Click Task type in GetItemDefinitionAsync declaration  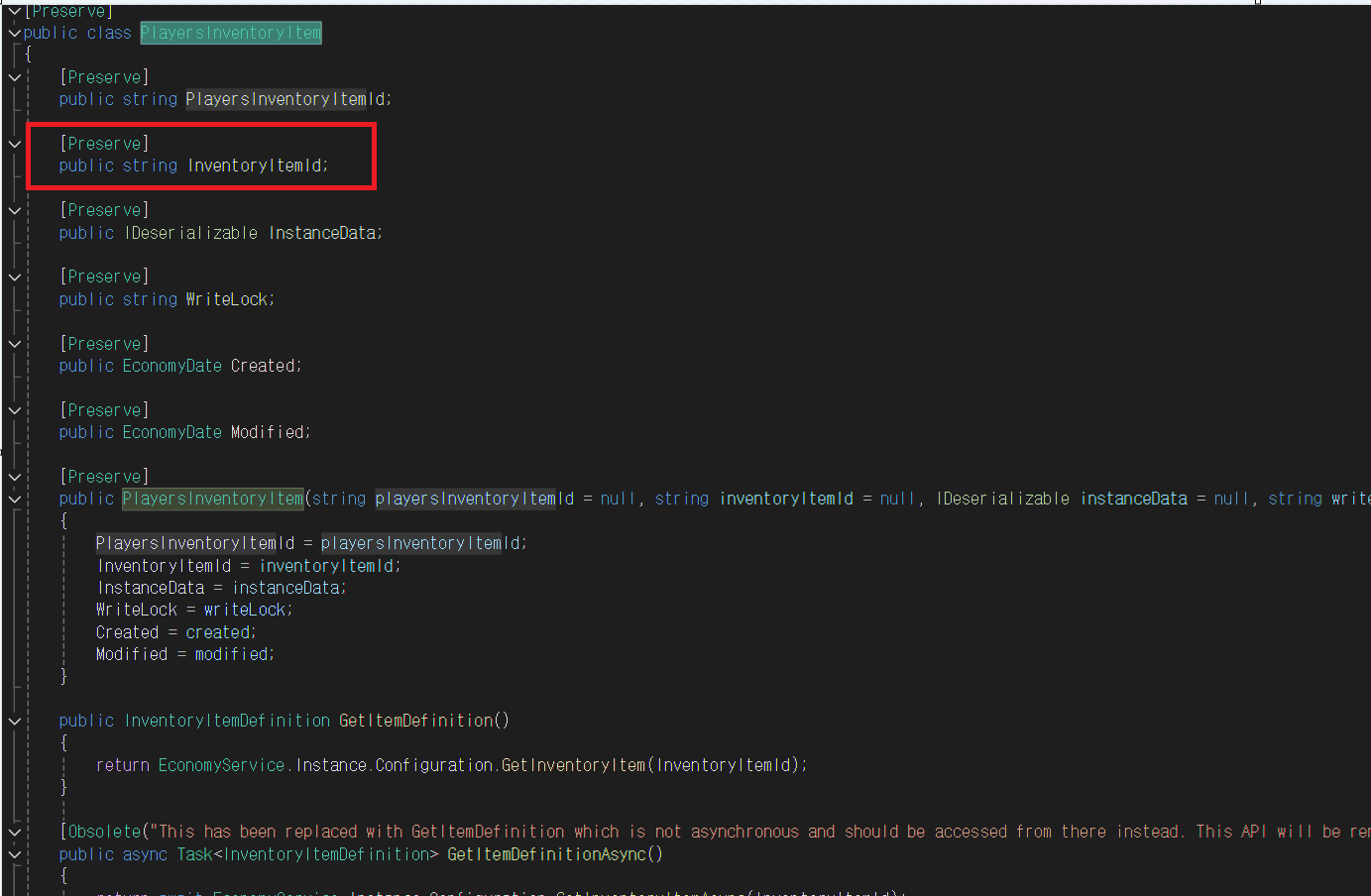click(x=195, y=854)
